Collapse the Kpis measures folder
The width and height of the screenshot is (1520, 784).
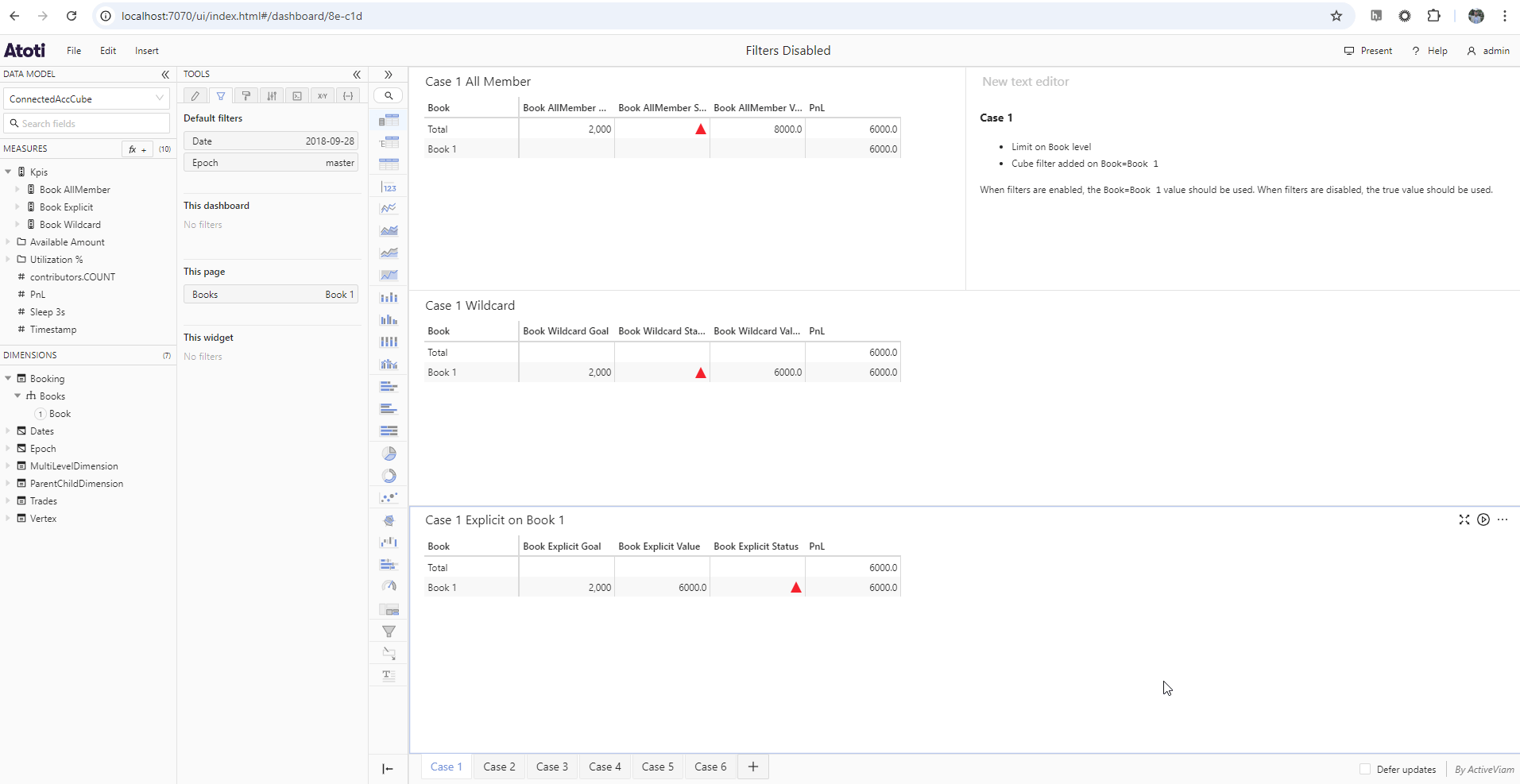click(8, 172)
